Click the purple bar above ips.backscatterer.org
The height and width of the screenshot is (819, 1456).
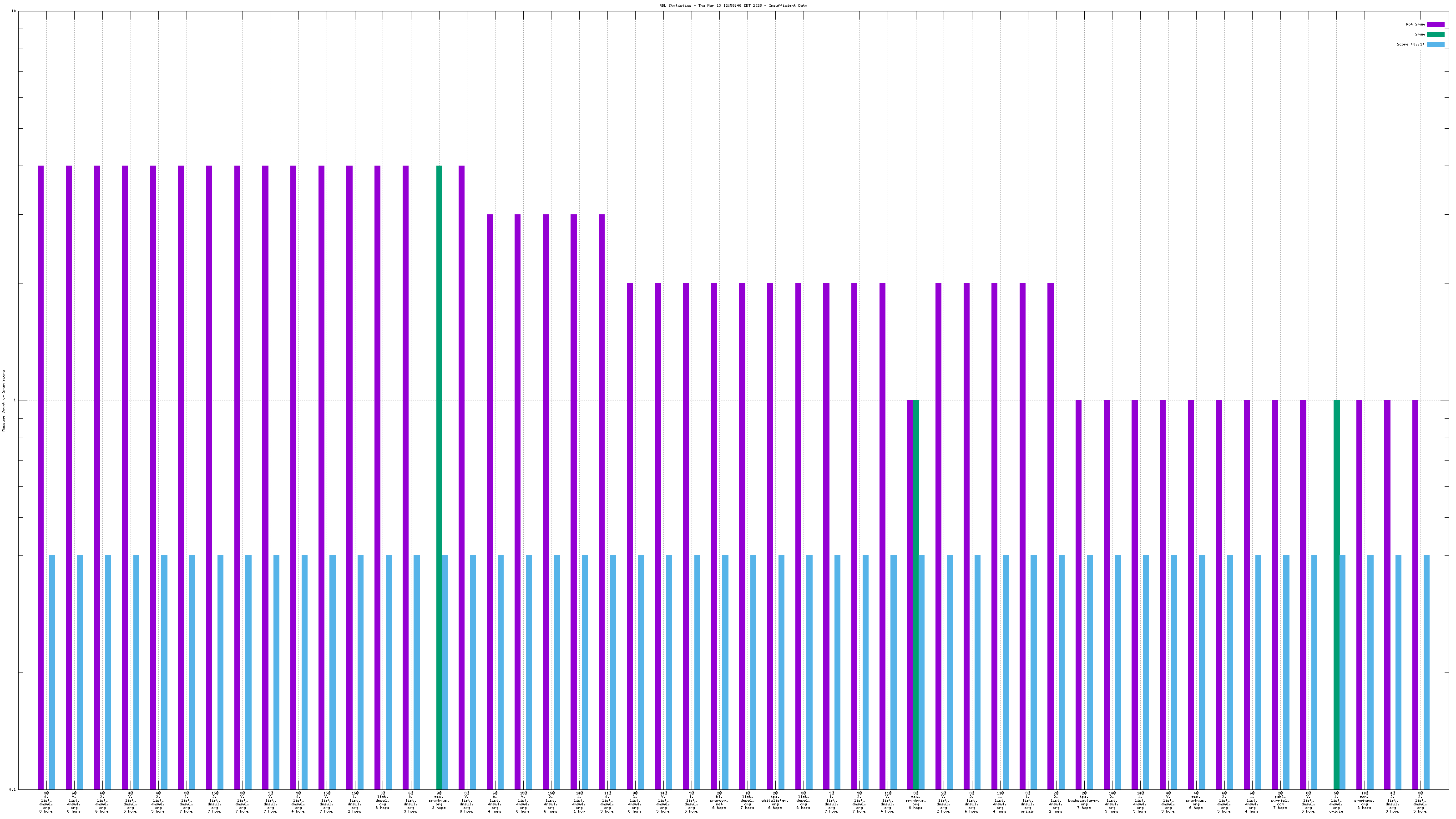[1078, 593]
